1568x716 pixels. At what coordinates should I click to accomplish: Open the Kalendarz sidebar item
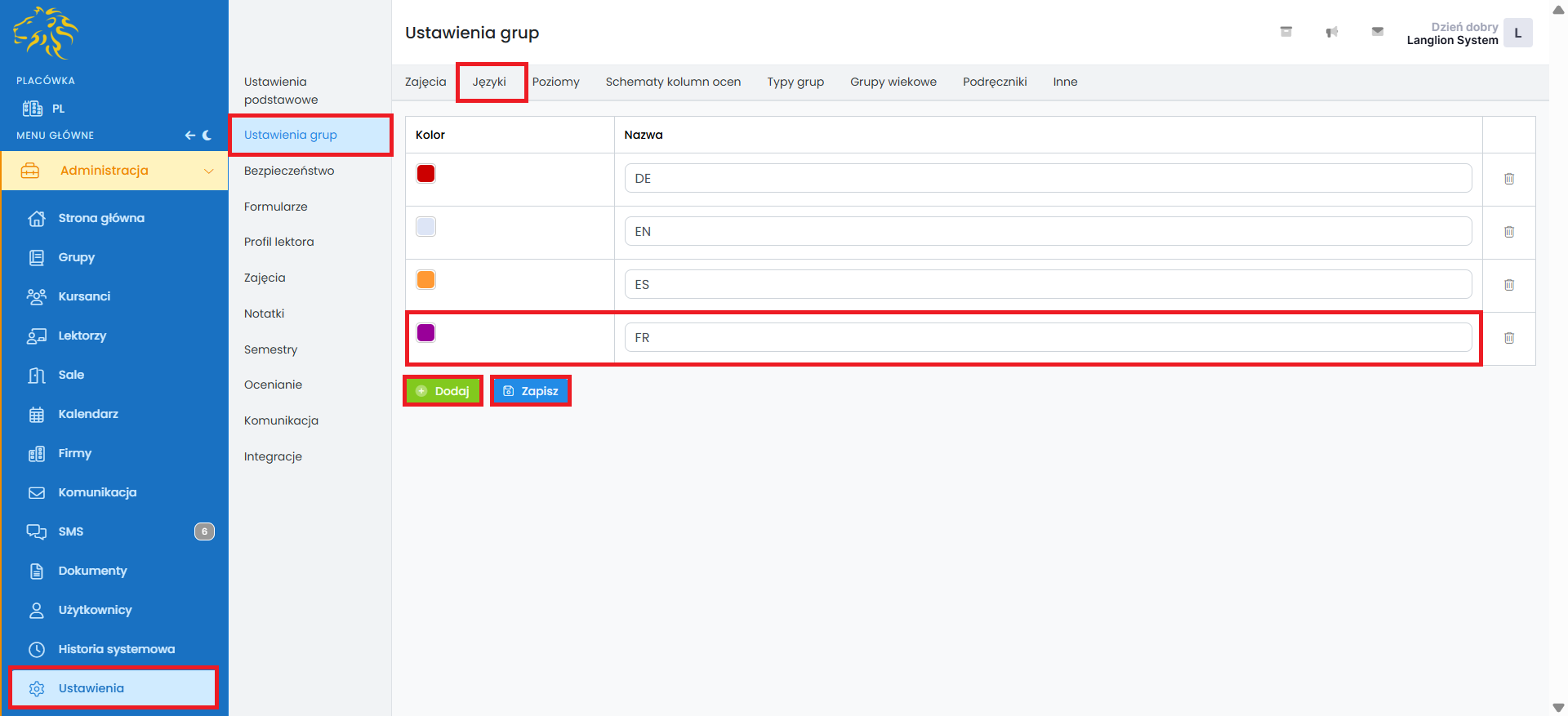click(x=88, y=414)
